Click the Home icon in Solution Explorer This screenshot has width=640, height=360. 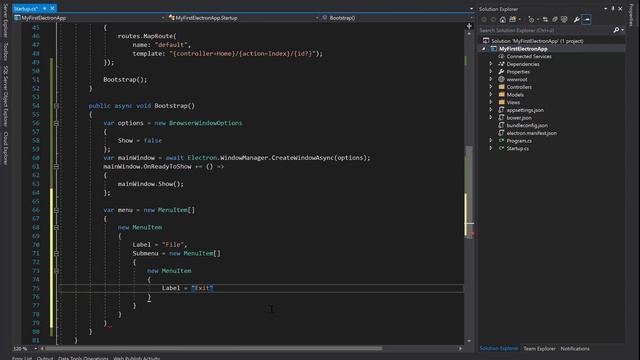503,20
